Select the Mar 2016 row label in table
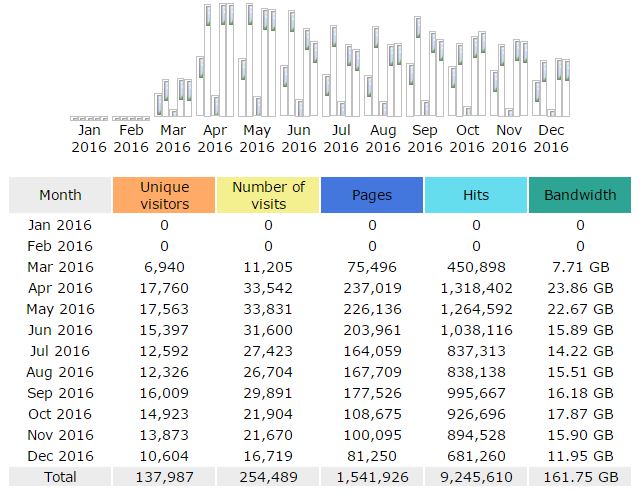 (x=60, y=267)
